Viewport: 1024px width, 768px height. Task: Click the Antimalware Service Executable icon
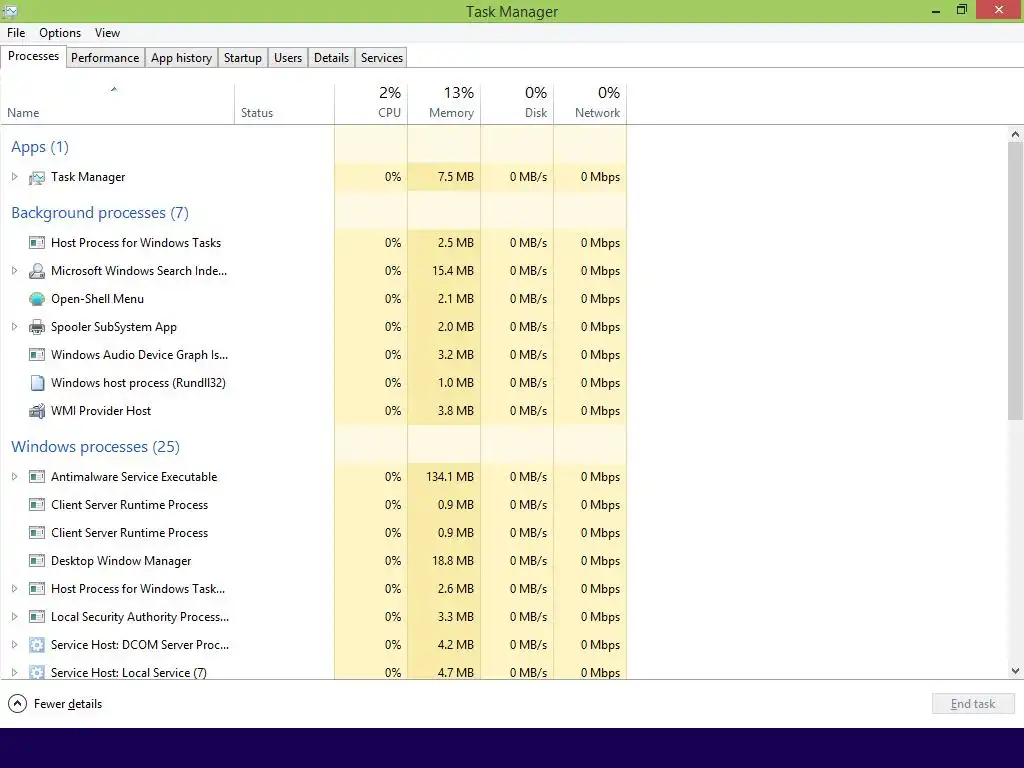[x=37, y=477]
